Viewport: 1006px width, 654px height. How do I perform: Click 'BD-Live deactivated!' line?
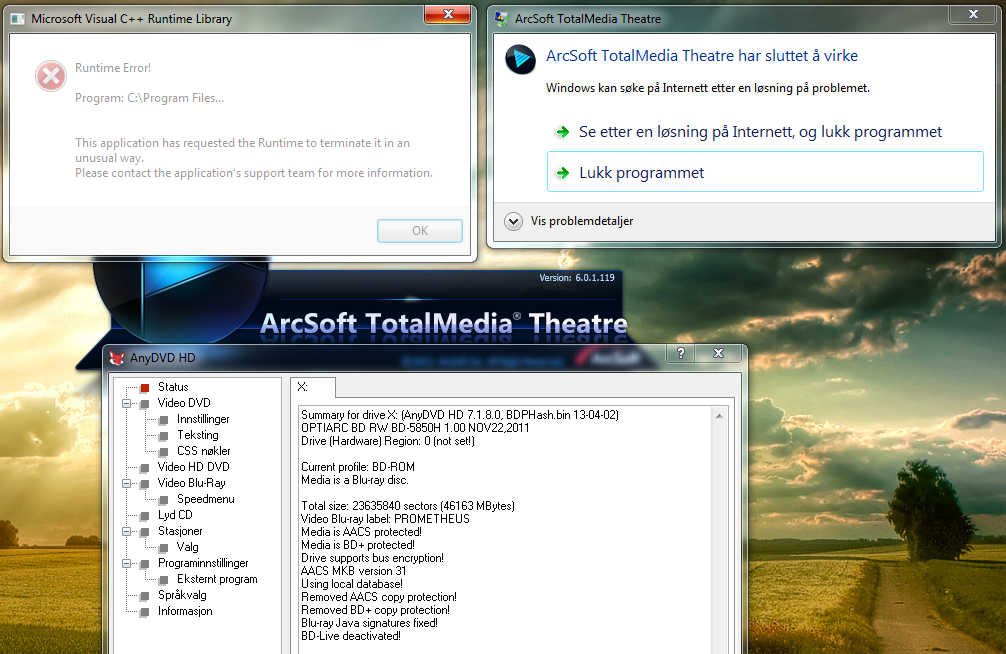[x=350, y=636]
